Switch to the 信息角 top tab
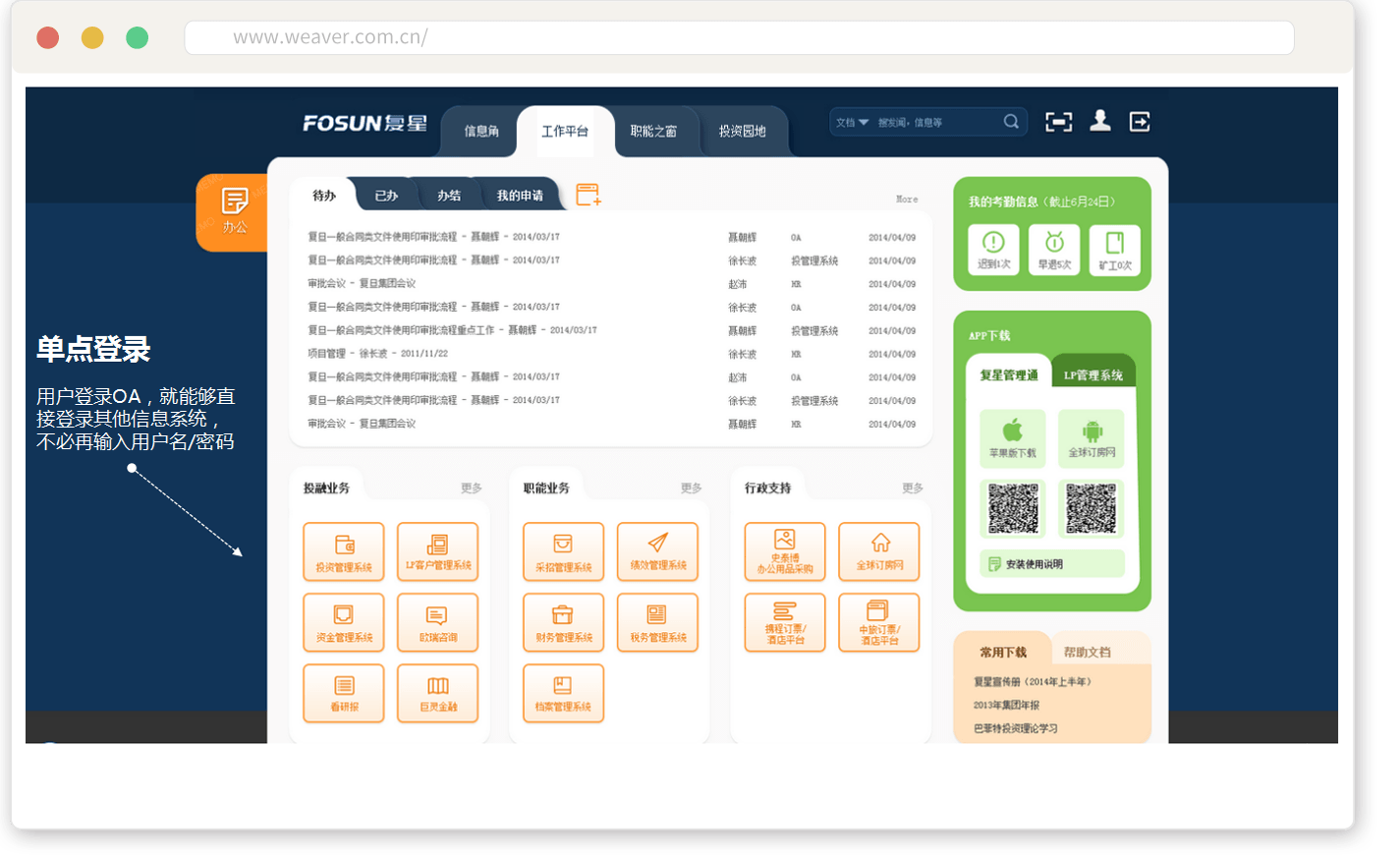 [x=481, y=131]
